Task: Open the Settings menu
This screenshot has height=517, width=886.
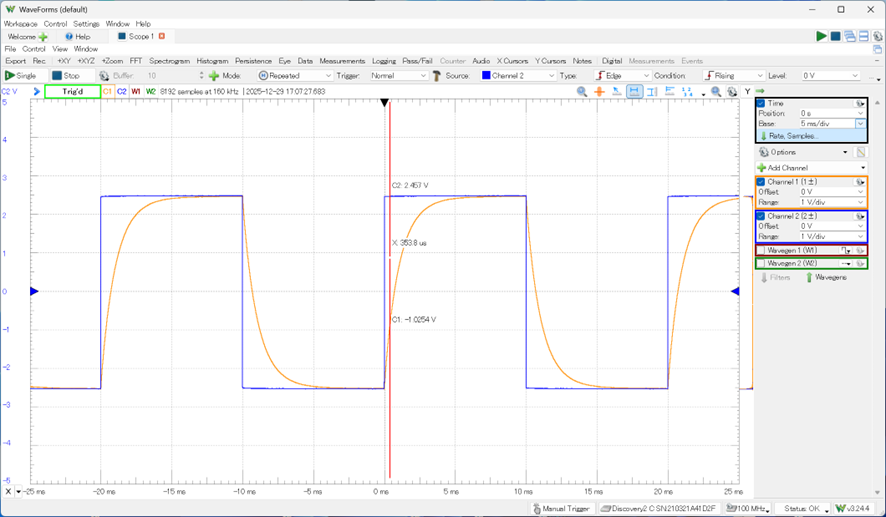Action: pyautogui.click(x=86, y=23)
